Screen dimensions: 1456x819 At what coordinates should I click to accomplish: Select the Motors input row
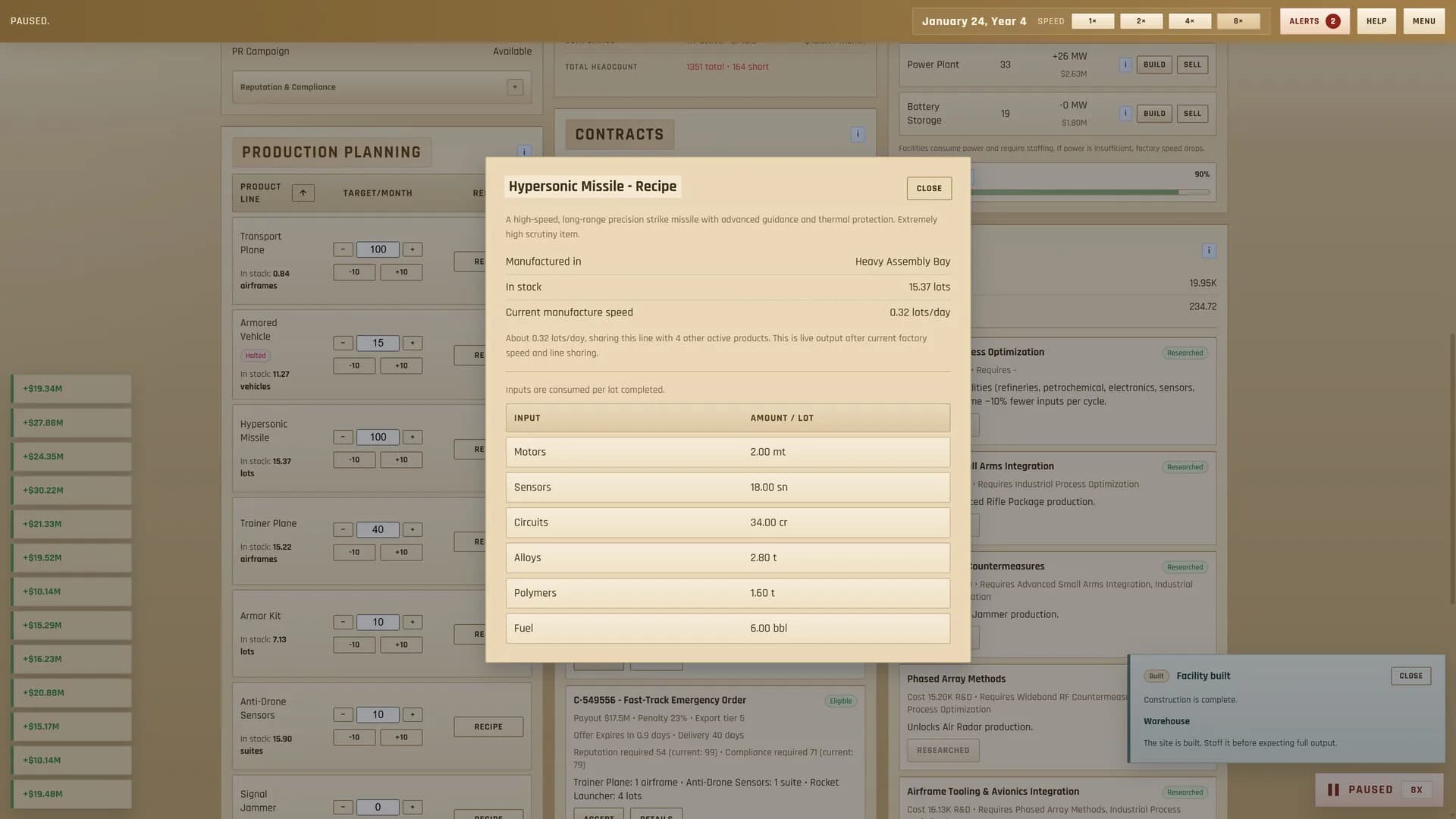point(728,452)
